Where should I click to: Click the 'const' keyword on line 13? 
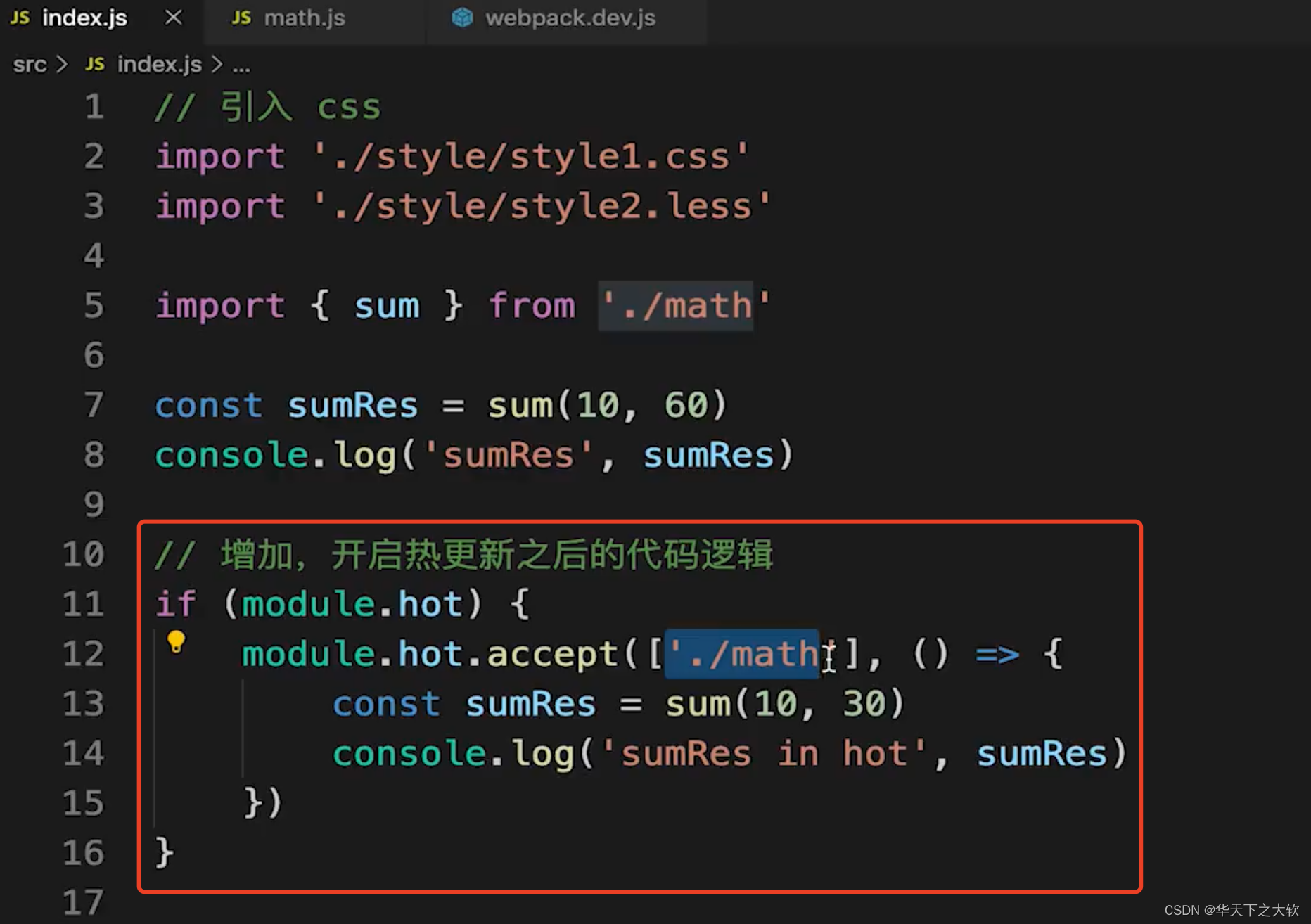point(386,704)
